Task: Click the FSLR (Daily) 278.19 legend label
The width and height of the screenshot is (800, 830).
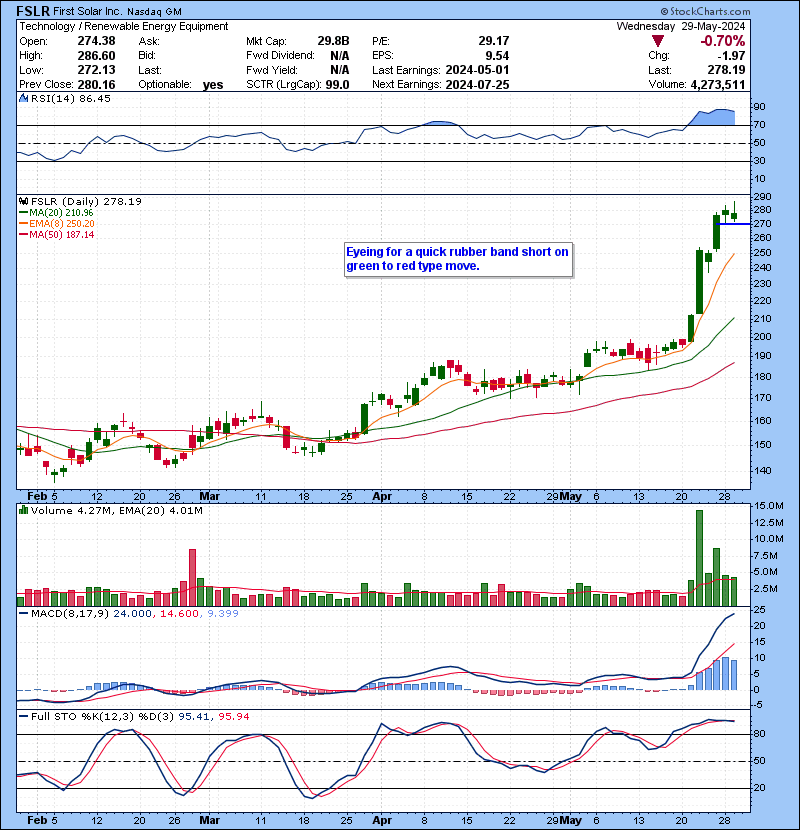Action: (x=86, y=201)
